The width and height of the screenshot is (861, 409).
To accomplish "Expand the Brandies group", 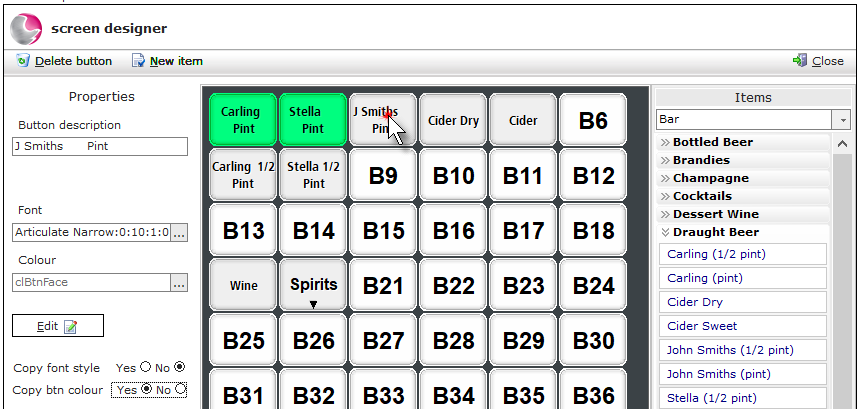I will pos(743,160).
